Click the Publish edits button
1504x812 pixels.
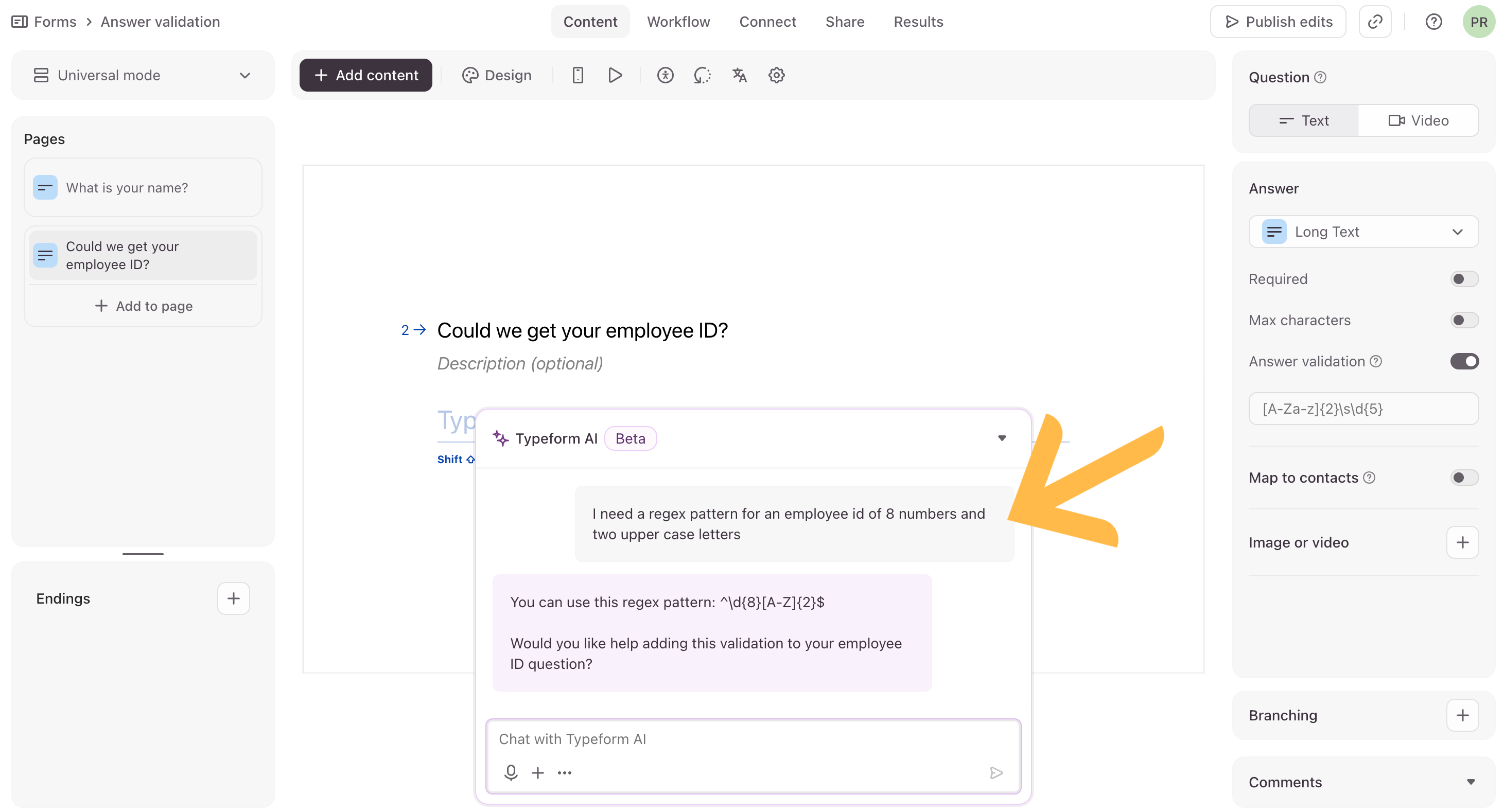pyautogui.click(x=1278, y=22)
